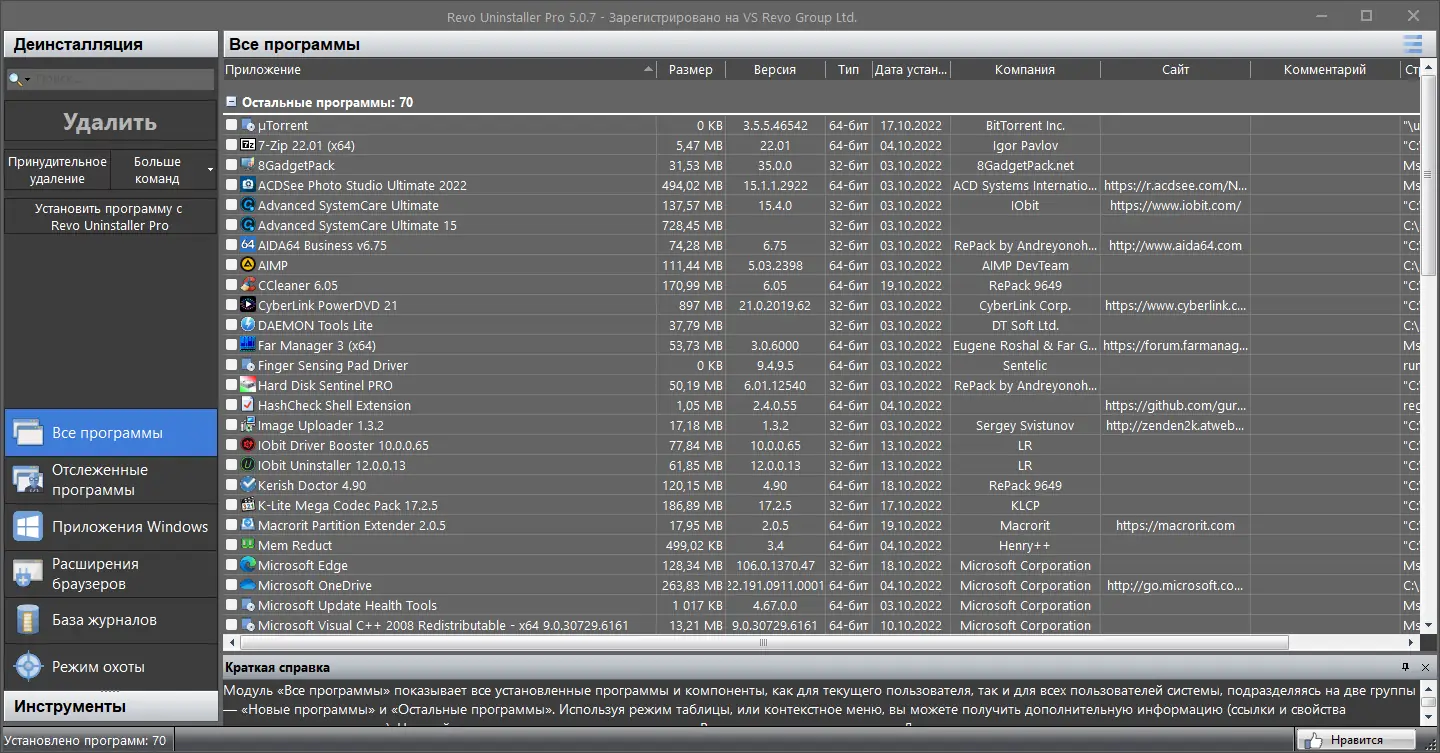Viewport: 1440px width, 753px height.
Task: Select the Hard Disk Sentinel PRO checkbox
Action: [x=232, y=385]
